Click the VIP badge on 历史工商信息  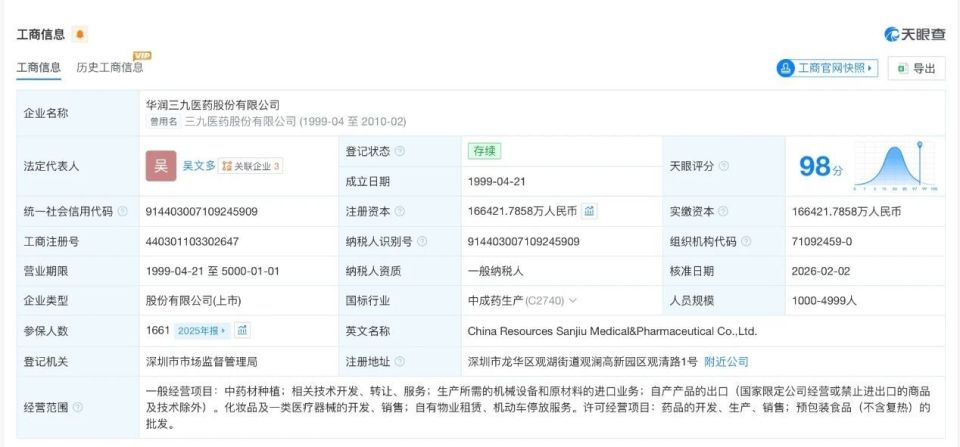coord(142,55)
